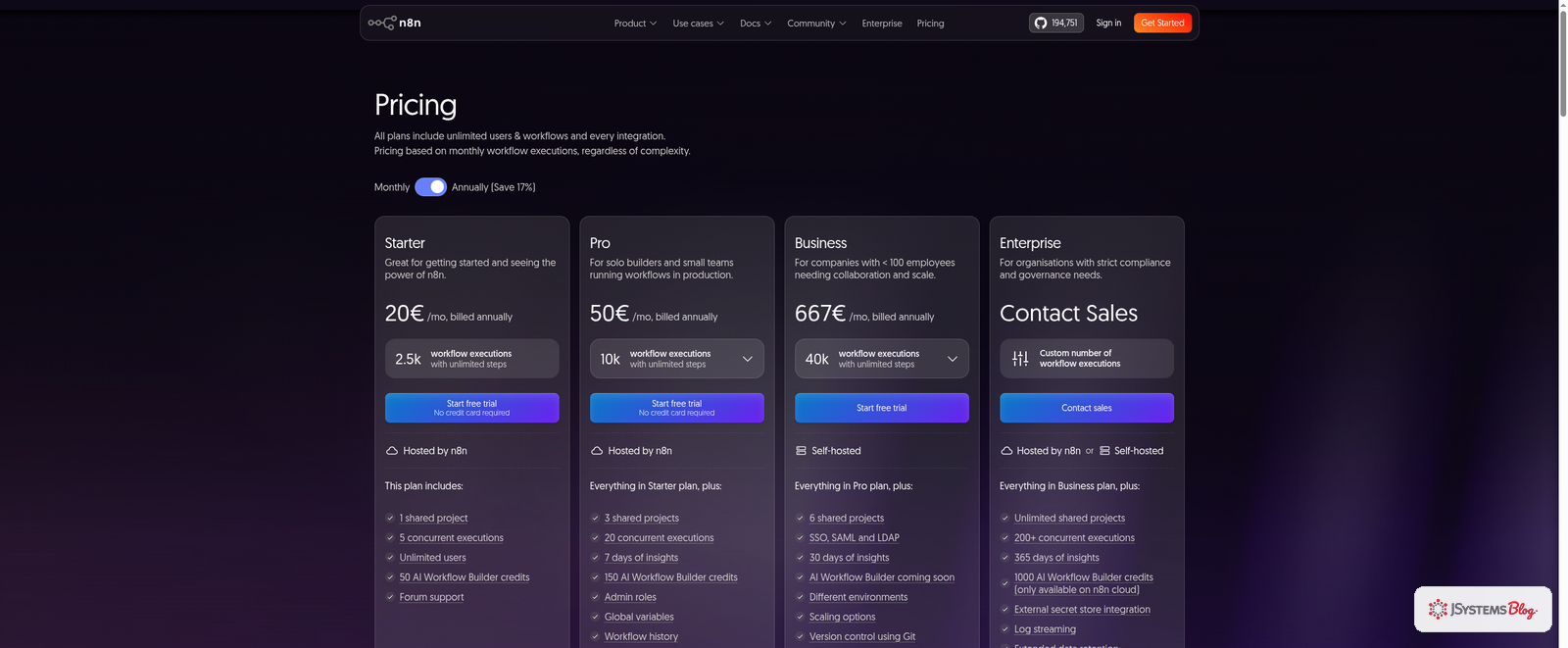Open the Different environments link
The width and height of the screenshot is (1568, 648).
(858, 597)
